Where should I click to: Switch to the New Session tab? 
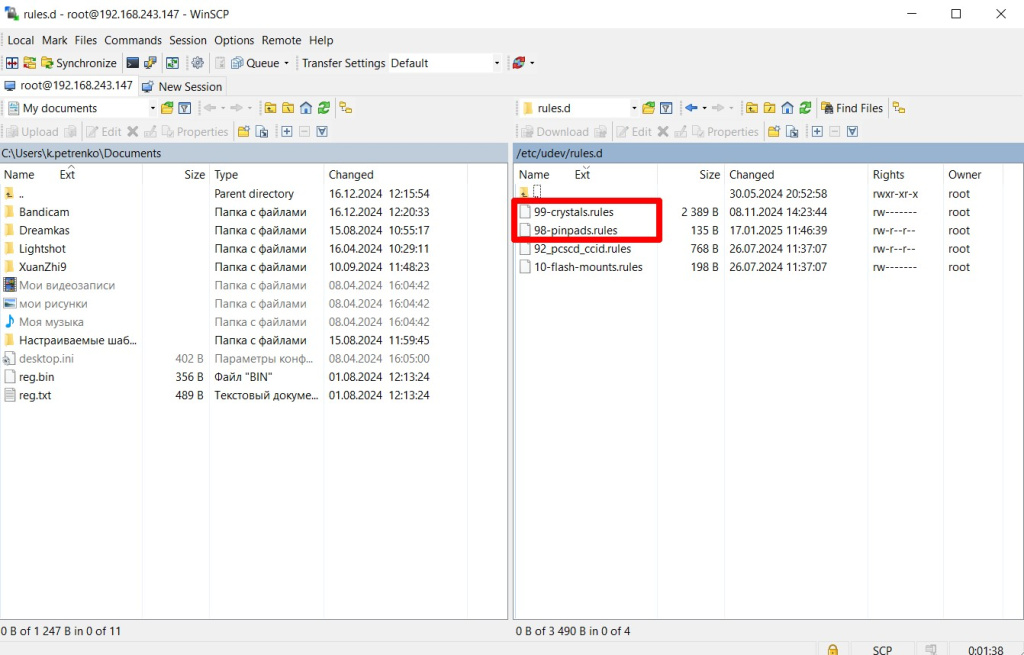coord(182,86)
